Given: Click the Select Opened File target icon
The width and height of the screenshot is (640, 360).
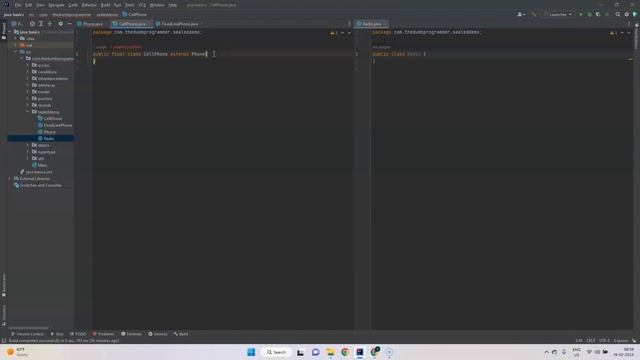Looking at the screenshot, I should coord(32,24).
